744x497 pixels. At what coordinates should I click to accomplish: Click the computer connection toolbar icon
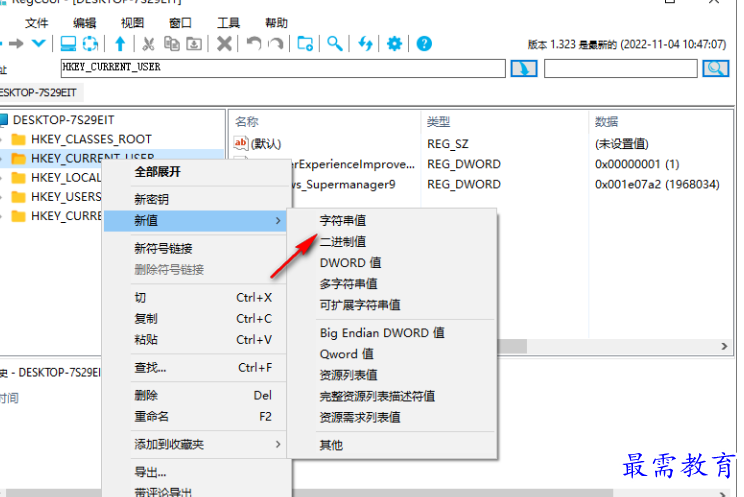(x=68, y=44)
